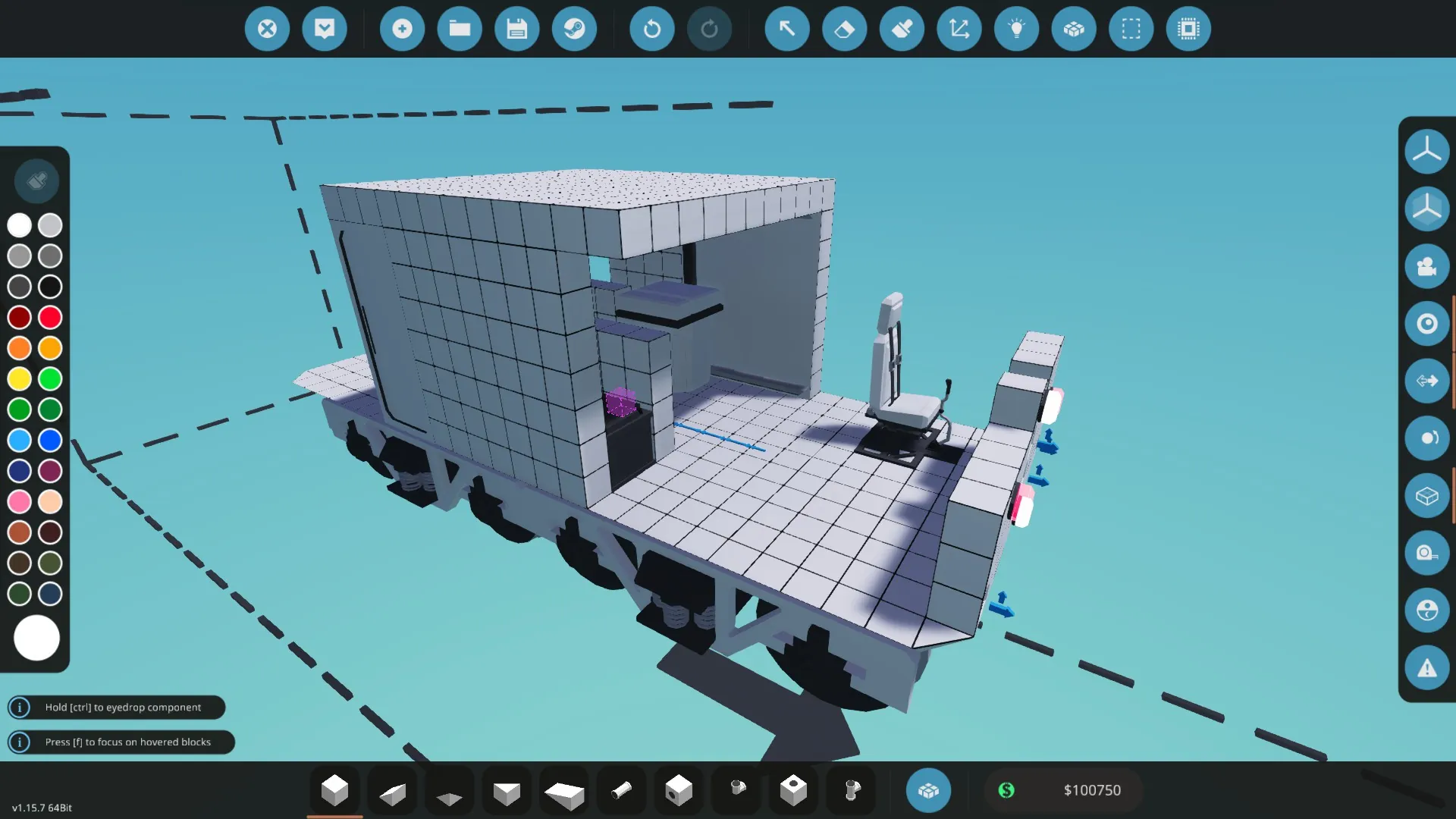Click the new vehicle plus button
This screenshot has width=1456, height=819.
(402, 29)
